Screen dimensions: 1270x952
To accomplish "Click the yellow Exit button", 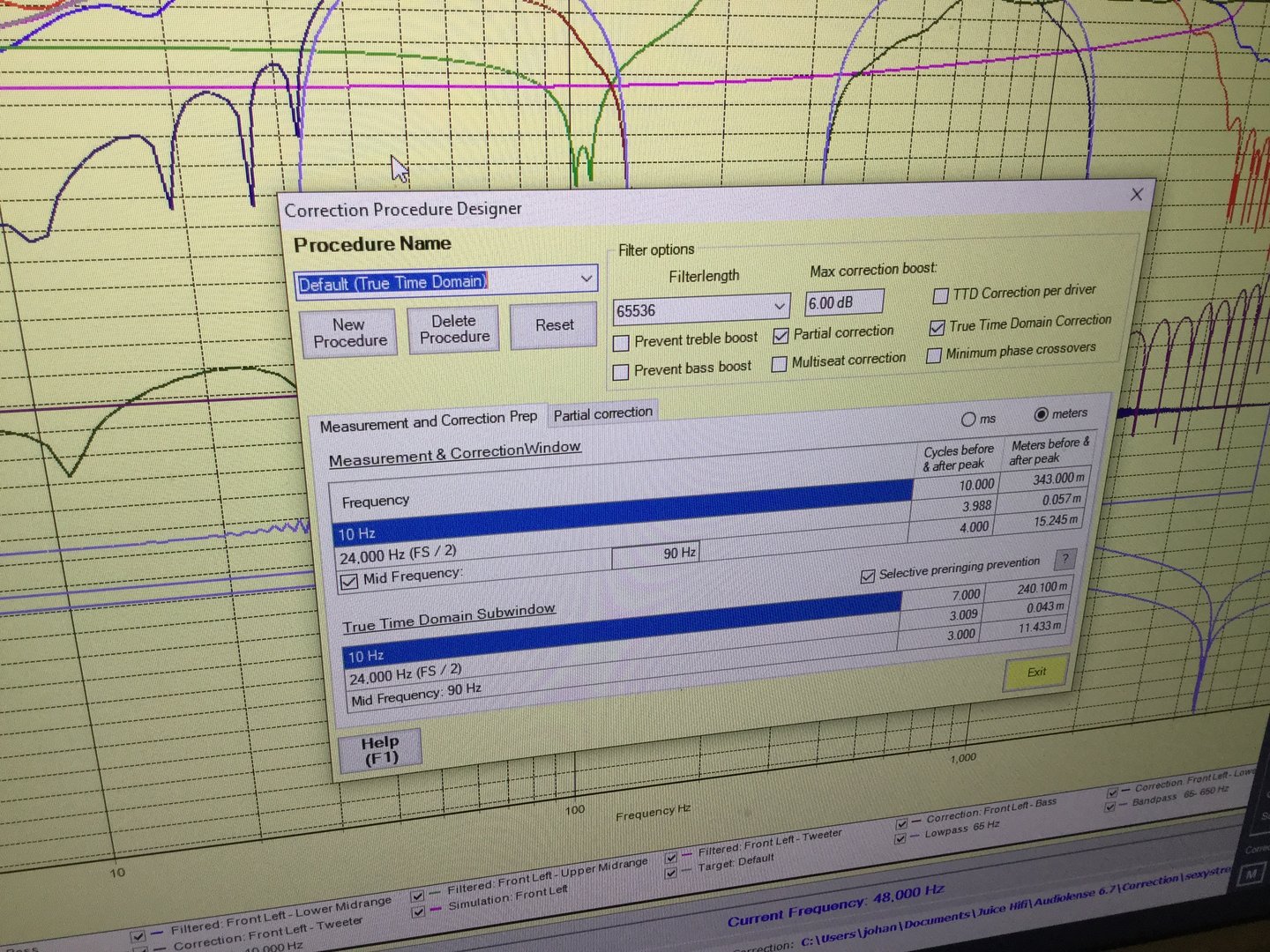I will click(x=1036, y=673).
